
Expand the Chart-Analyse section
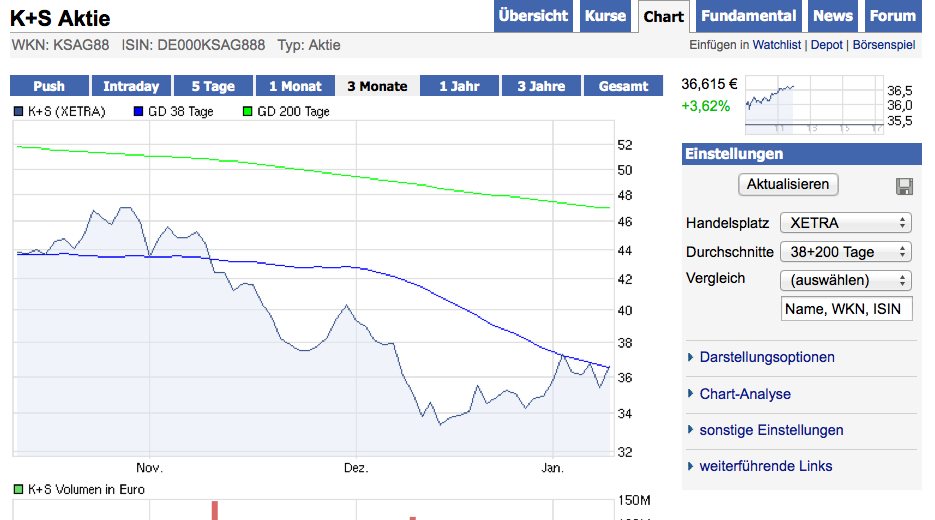(x=745, y=394)
